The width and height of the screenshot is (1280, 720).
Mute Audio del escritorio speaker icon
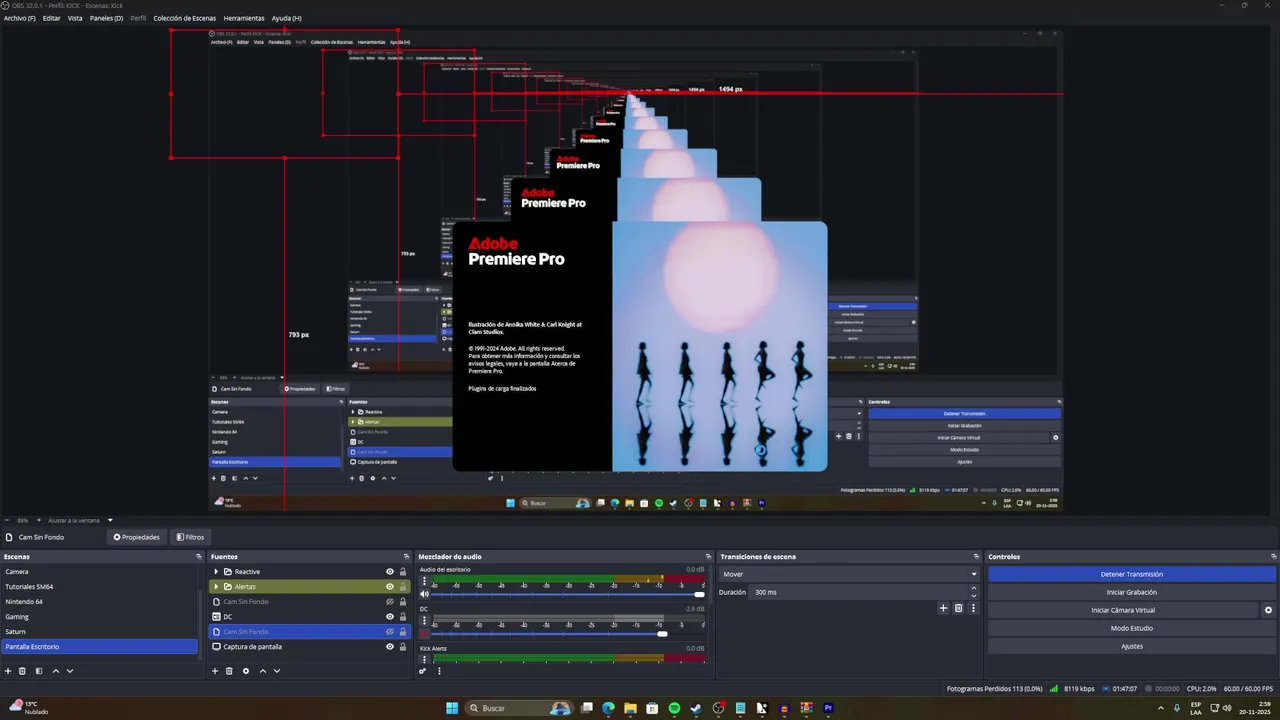[424, 594]
